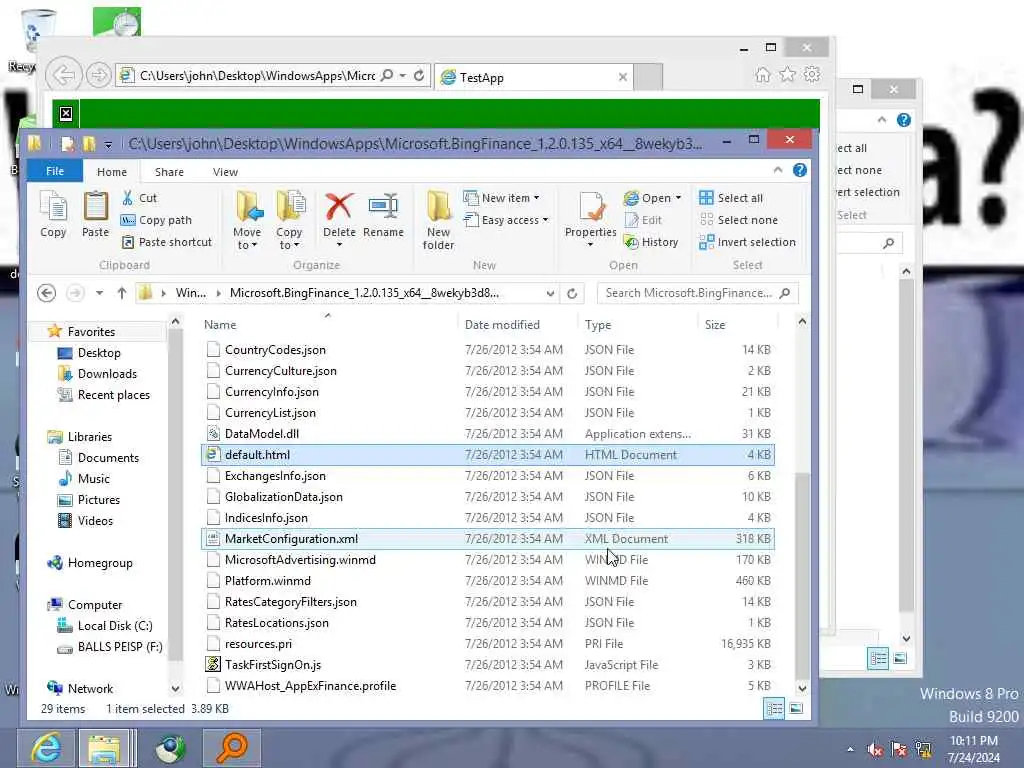Select BALLS PEISP (F:) drive
Image resolution: width=1024 pixels, height=768 pixels.
tap(120, 647)
